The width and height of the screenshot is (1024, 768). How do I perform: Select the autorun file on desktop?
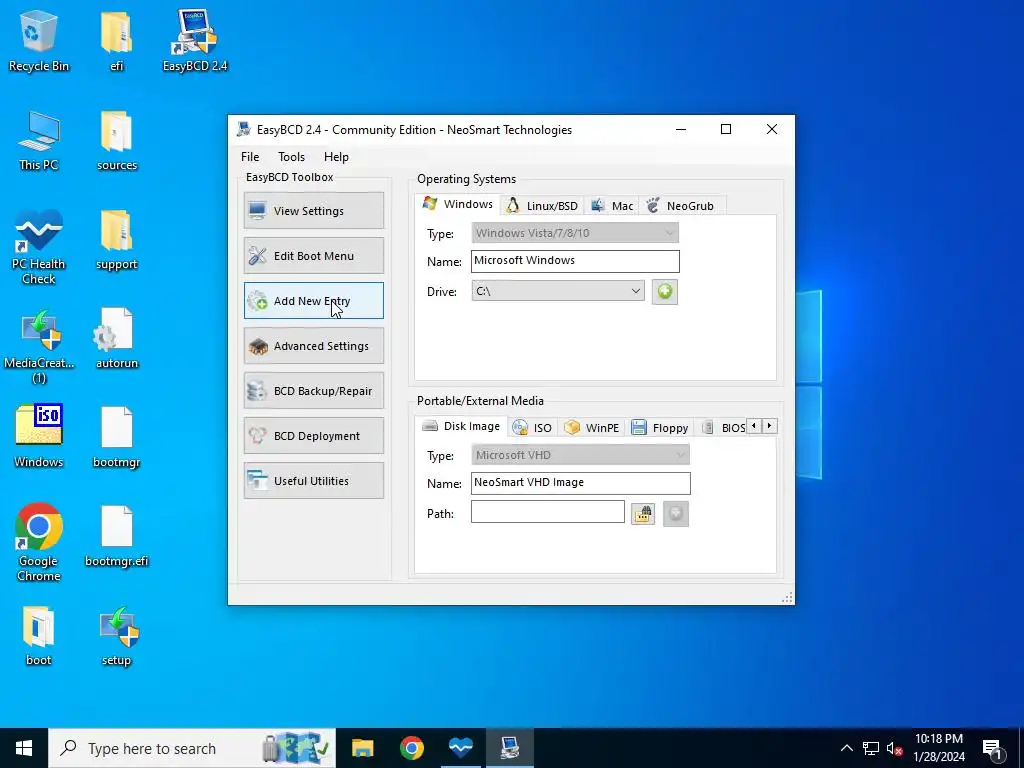116,338
